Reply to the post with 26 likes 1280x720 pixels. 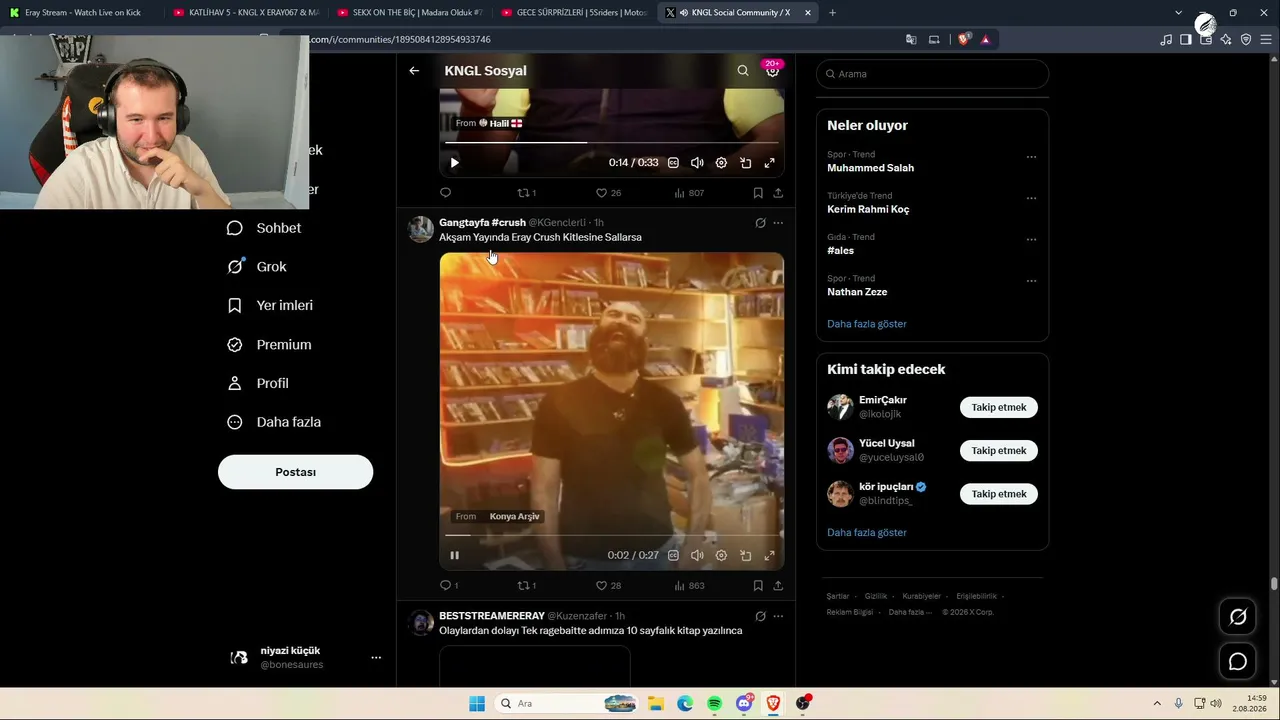coord(446,193)
